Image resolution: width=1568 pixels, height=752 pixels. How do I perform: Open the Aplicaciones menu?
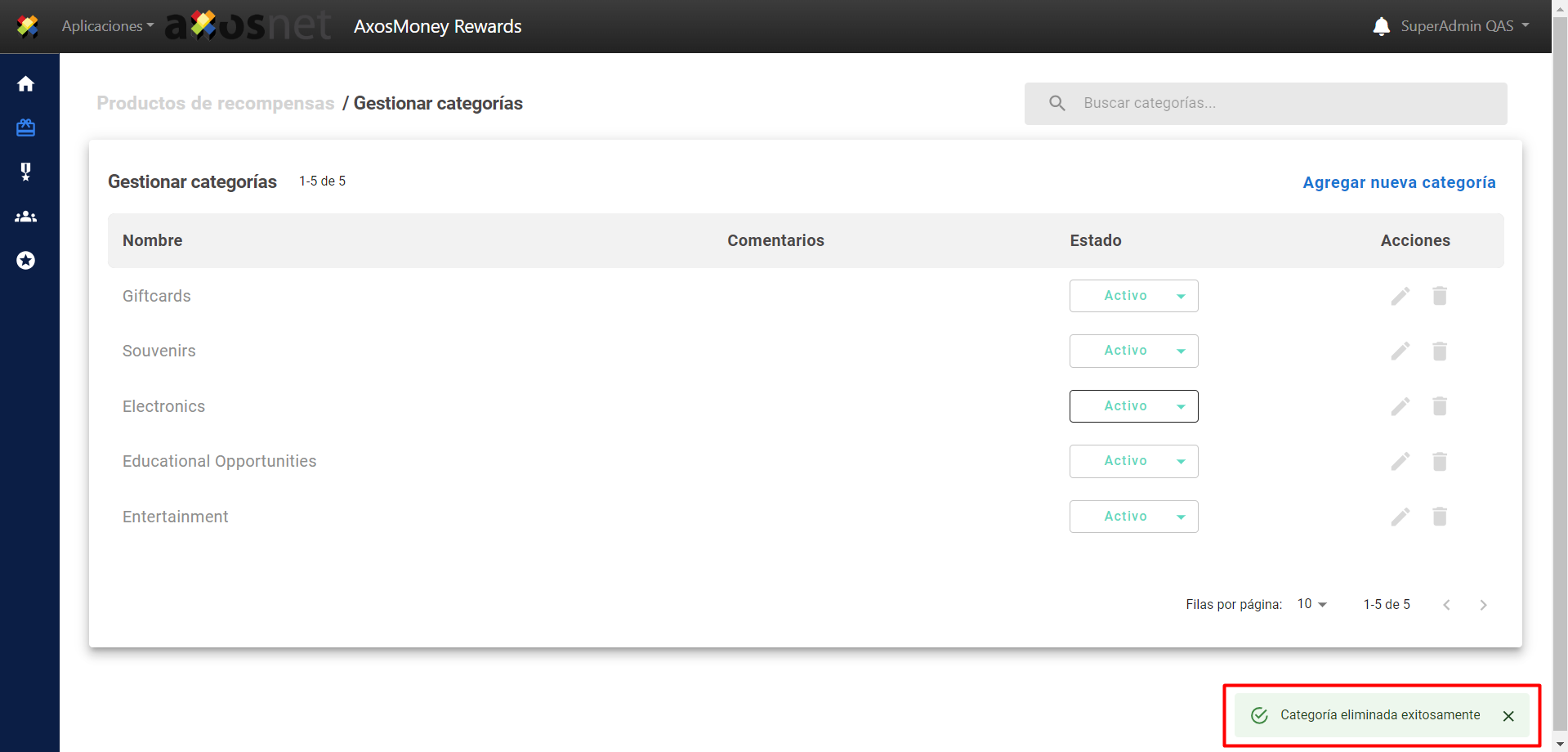coord(107,26)
